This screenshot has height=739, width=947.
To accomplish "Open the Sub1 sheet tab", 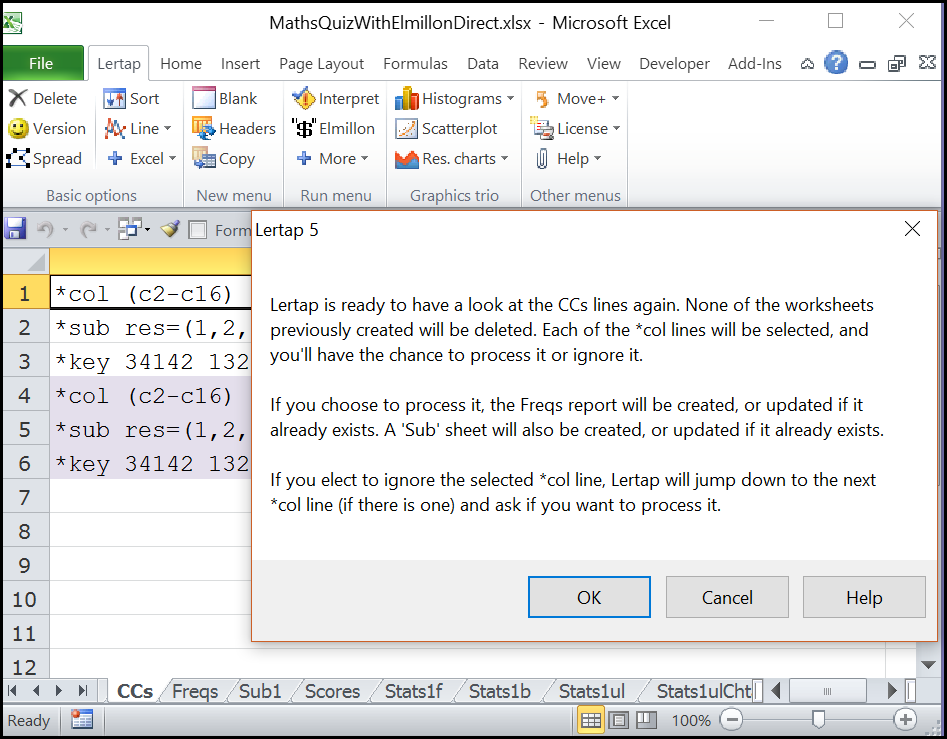I will (260, 691).
